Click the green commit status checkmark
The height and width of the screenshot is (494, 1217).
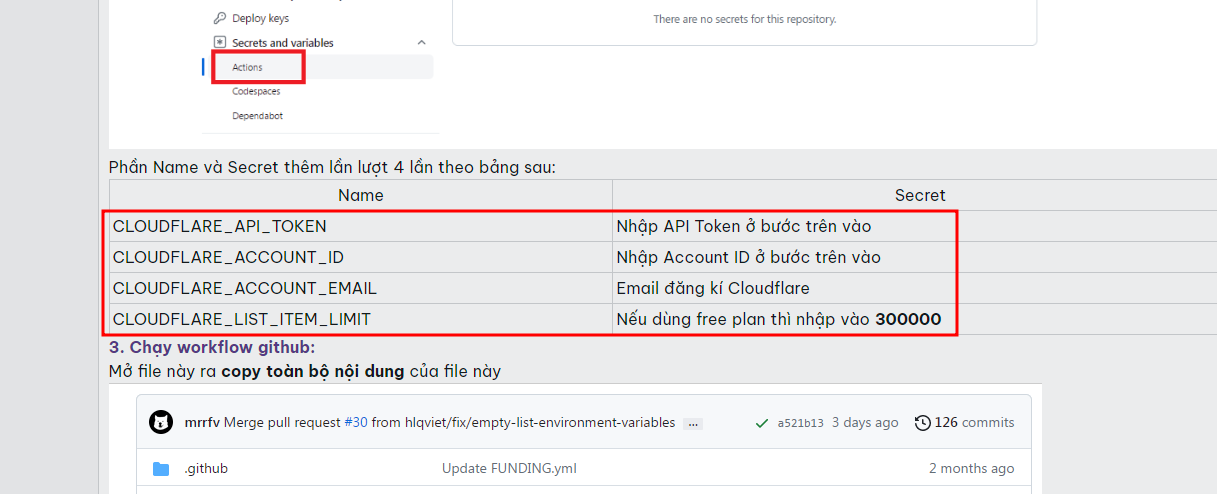tap(762, 423)
